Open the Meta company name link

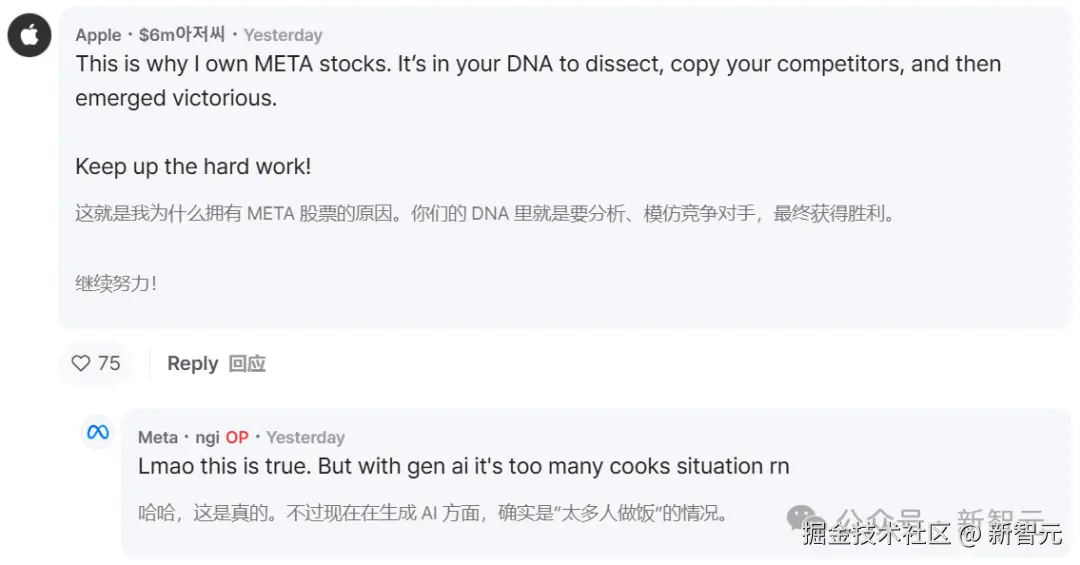[157, 437]
